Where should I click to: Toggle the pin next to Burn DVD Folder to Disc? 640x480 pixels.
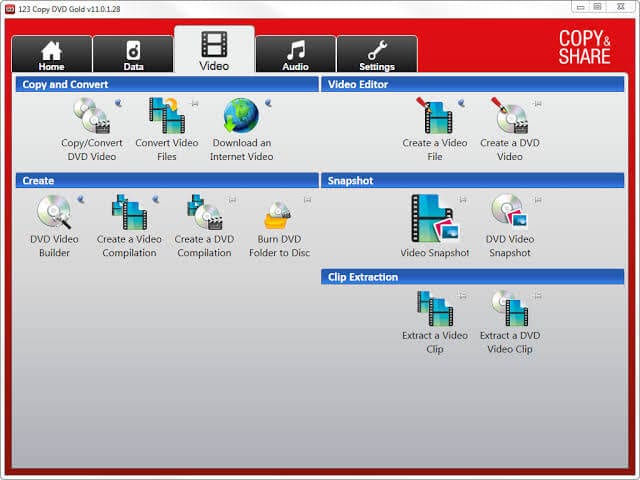pos(307,200)
